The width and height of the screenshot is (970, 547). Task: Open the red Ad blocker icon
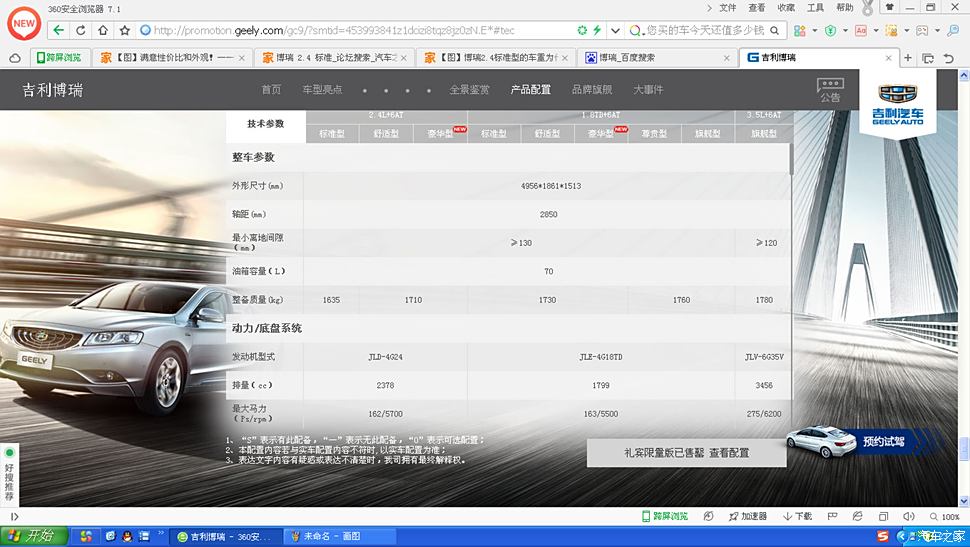tap(861, 30)
